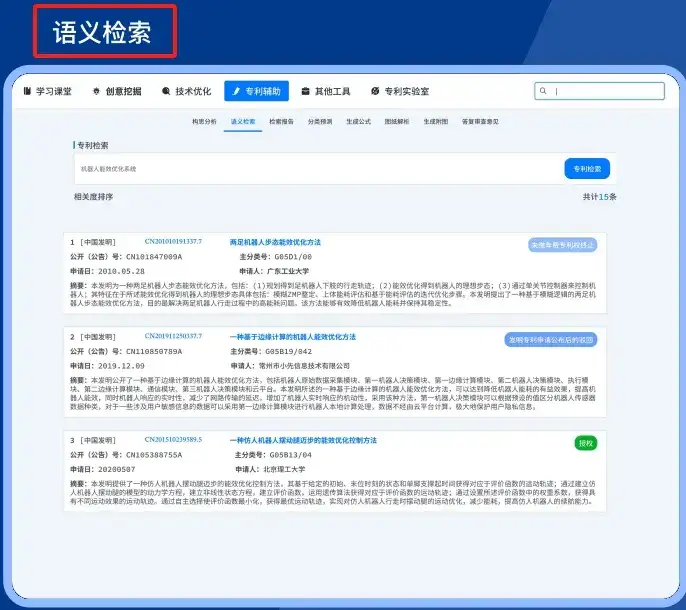Click the 专利检索 section heading
The height and width of the screenshot is (610, 686).
[93, 145]
